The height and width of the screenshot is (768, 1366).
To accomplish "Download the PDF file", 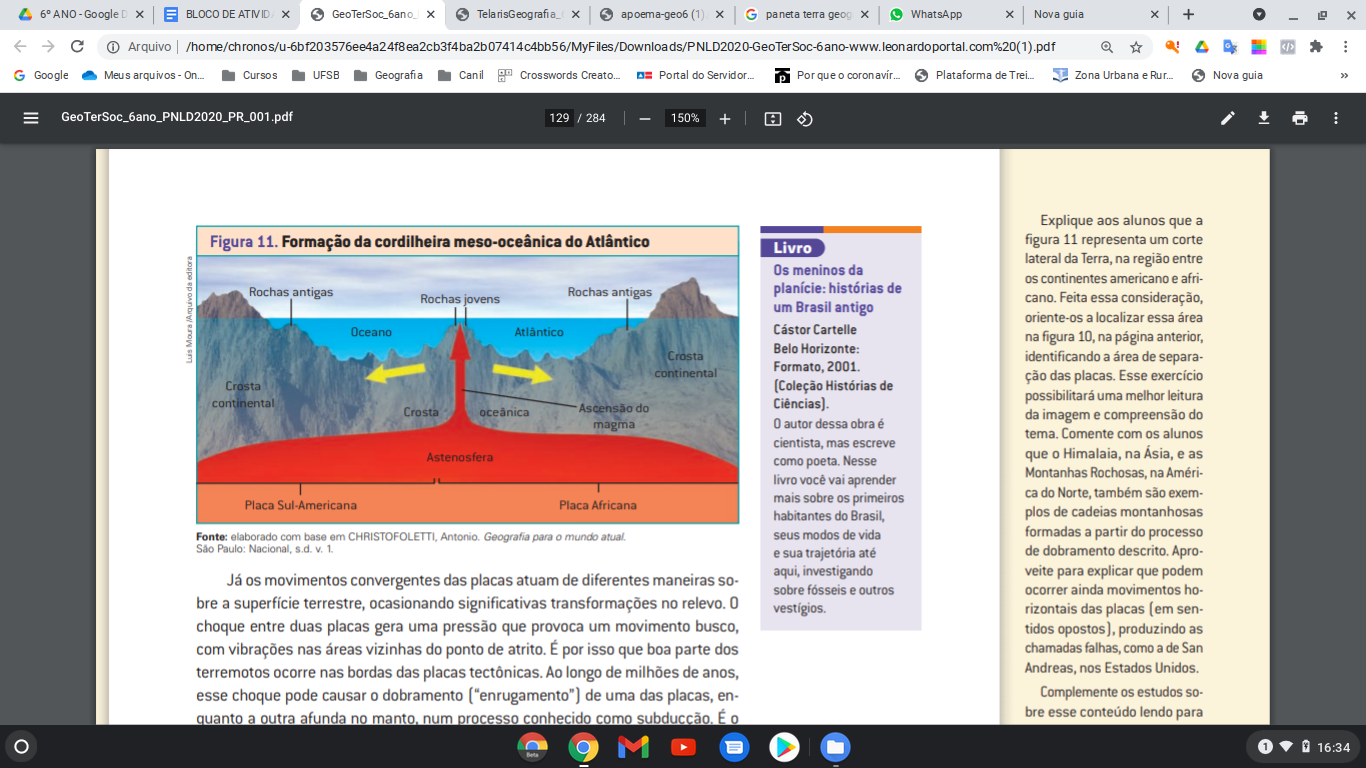I will tap(1264, 118).
